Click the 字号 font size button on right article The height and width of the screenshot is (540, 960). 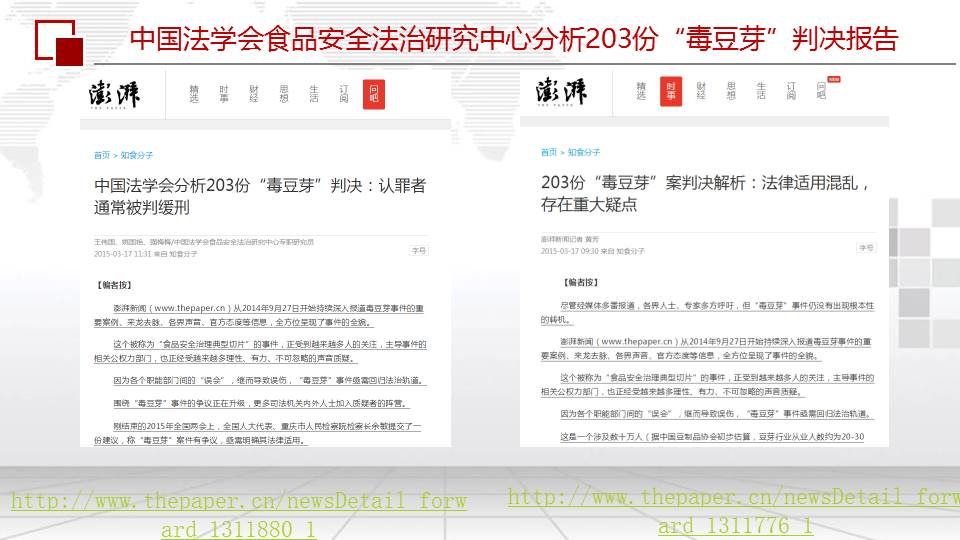866,246
